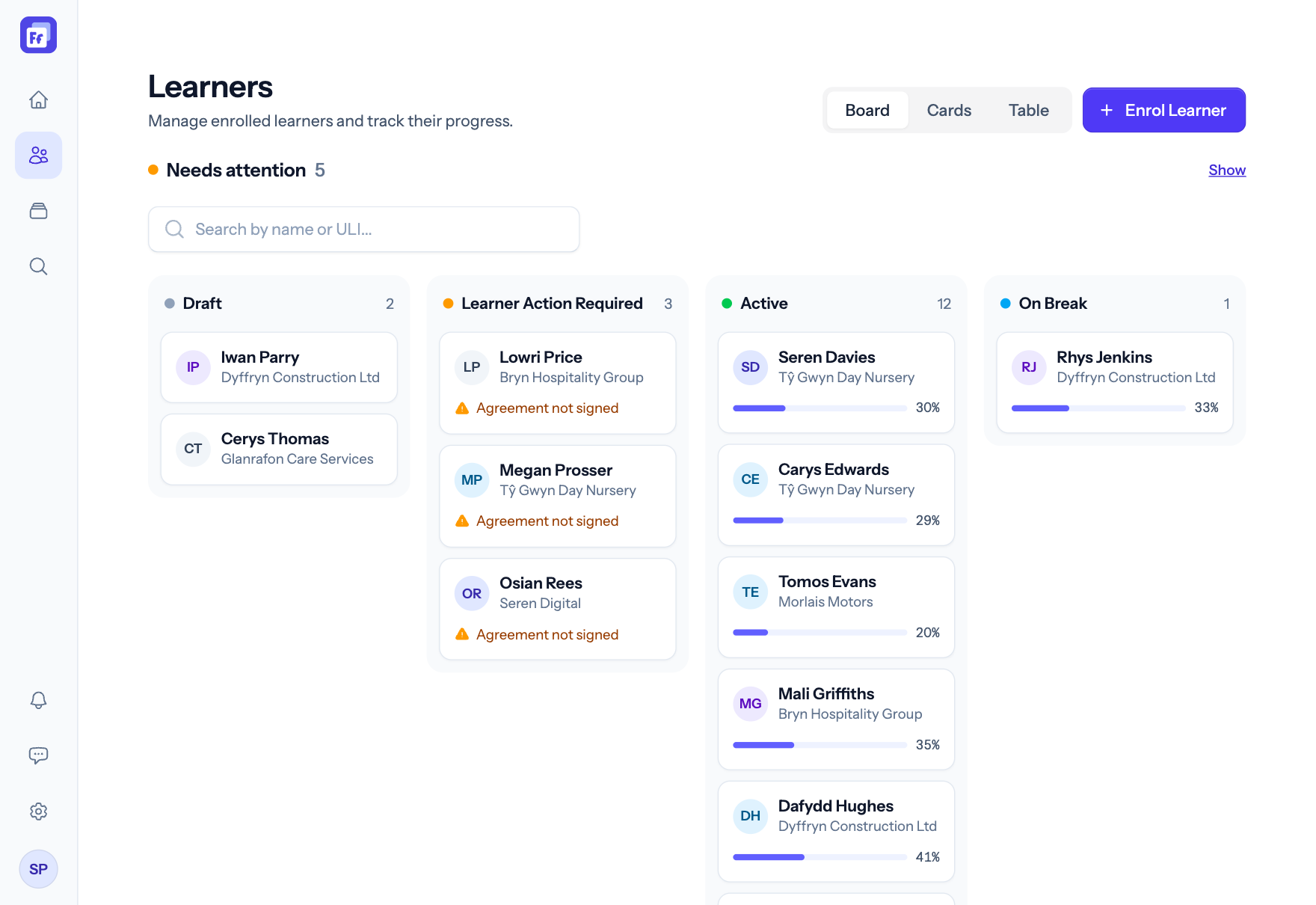1316x905 pixels.
Task: Click the RJ avatar on Rhys Jenkins card
Action: 1029,367
